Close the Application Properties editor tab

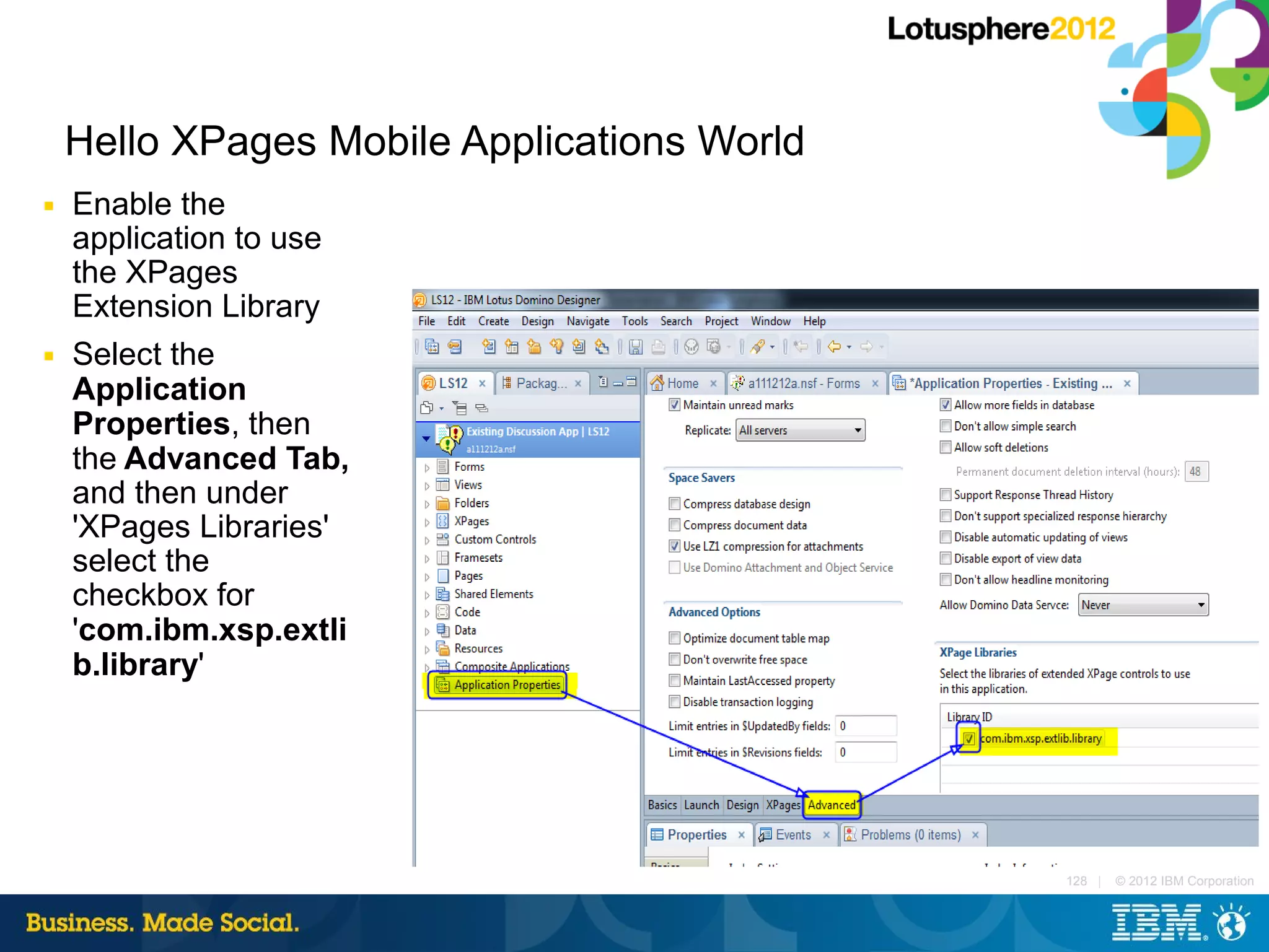coord(1127,384)
